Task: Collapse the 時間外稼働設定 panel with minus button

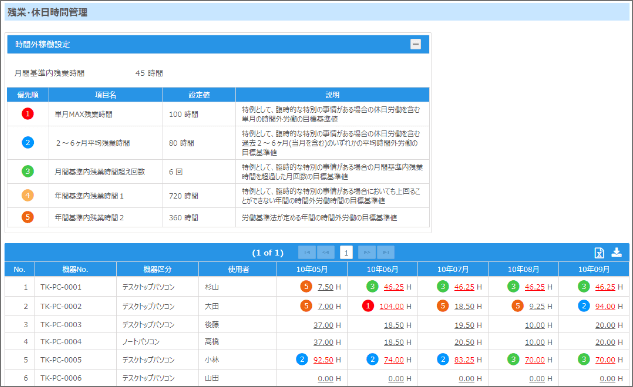Action: coord(415,44)
